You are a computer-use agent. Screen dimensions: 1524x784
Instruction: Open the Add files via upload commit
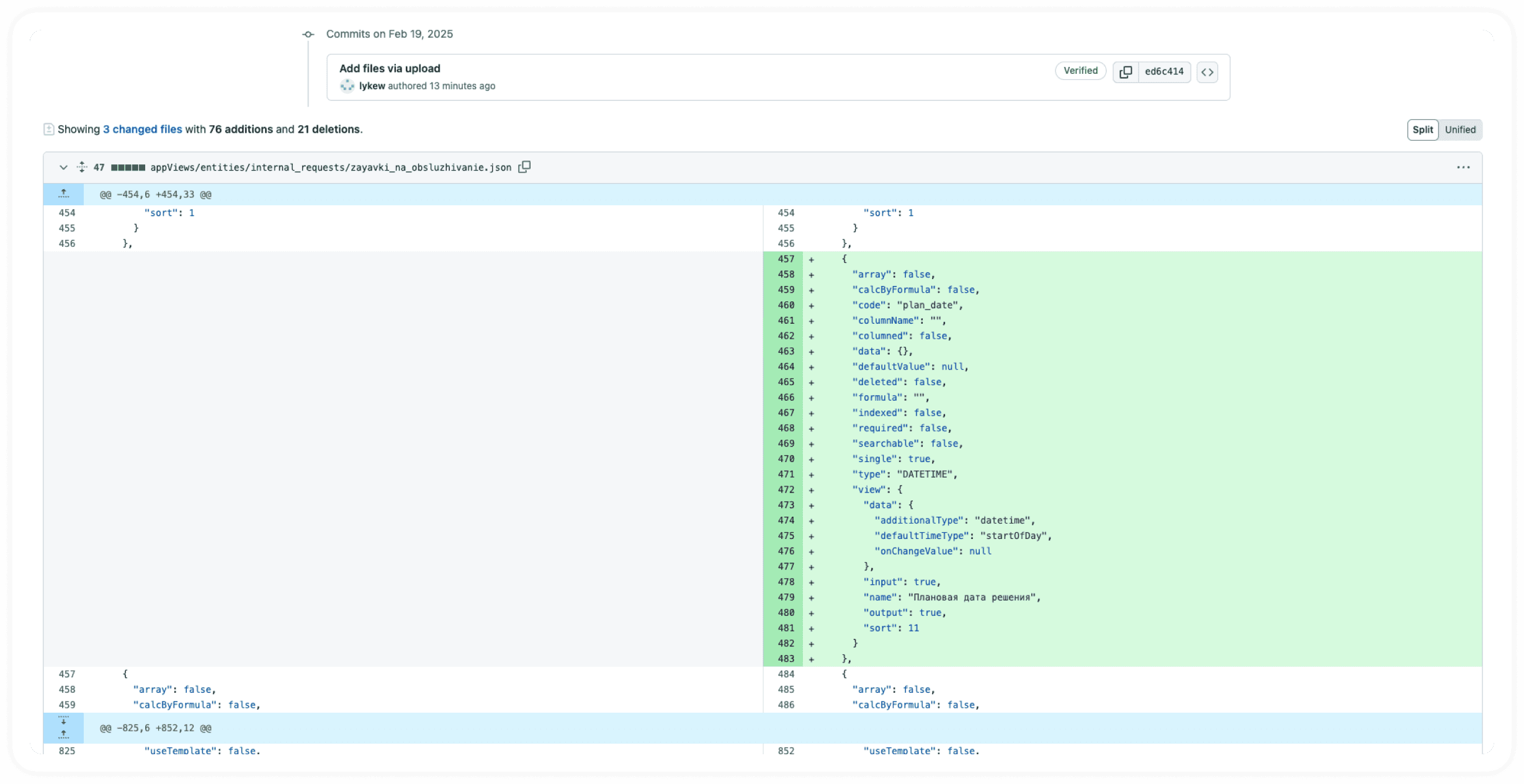(x=390, y=68)
